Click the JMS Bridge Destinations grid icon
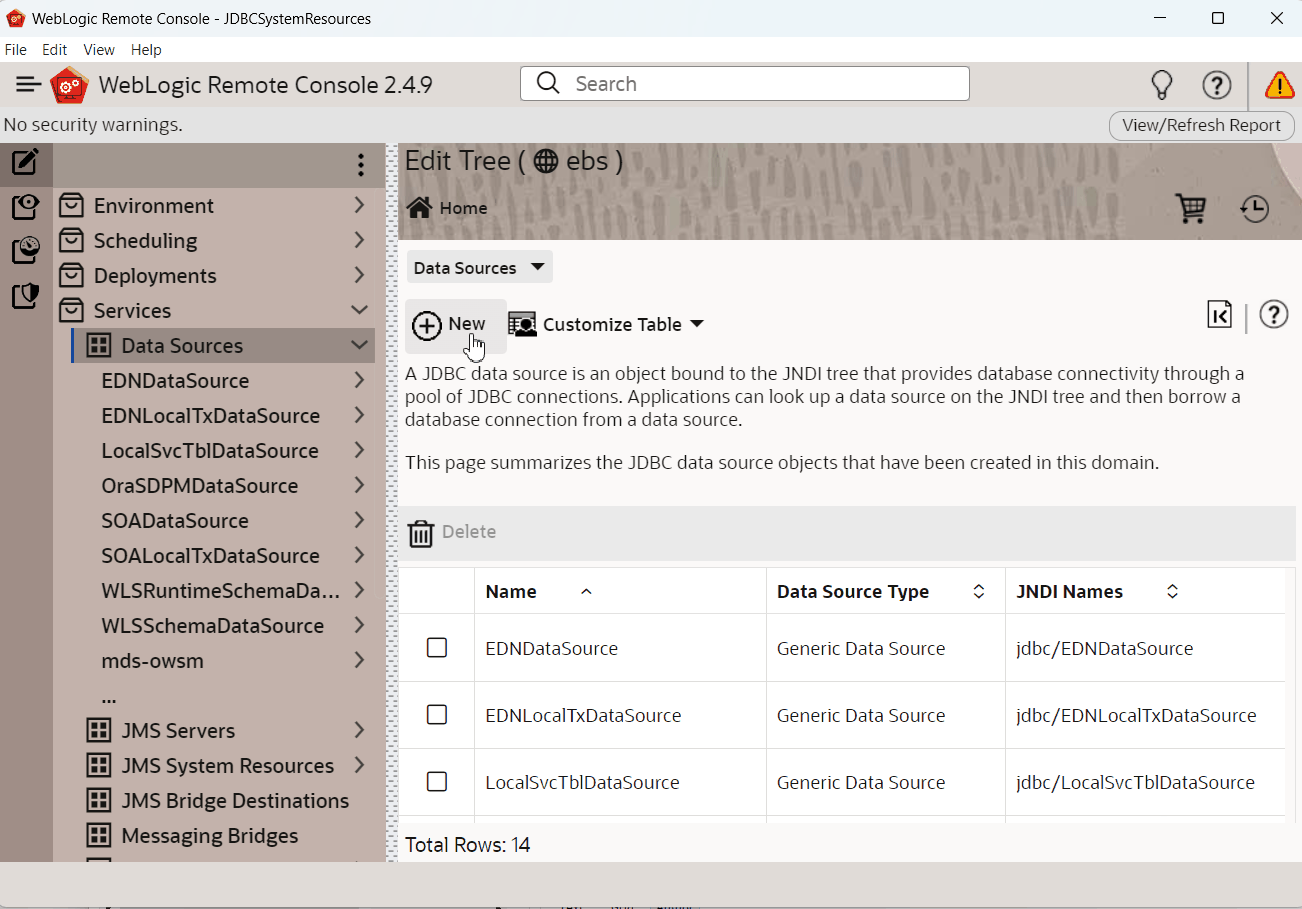 pyautogui.click(x=98, y=801)
